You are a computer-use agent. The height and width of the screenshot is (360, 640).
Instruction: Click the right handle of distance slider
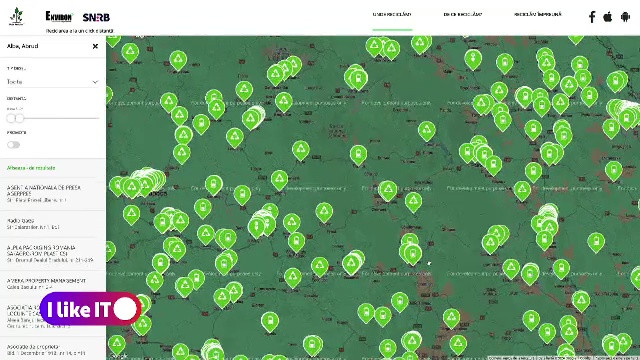coord(20,118)
